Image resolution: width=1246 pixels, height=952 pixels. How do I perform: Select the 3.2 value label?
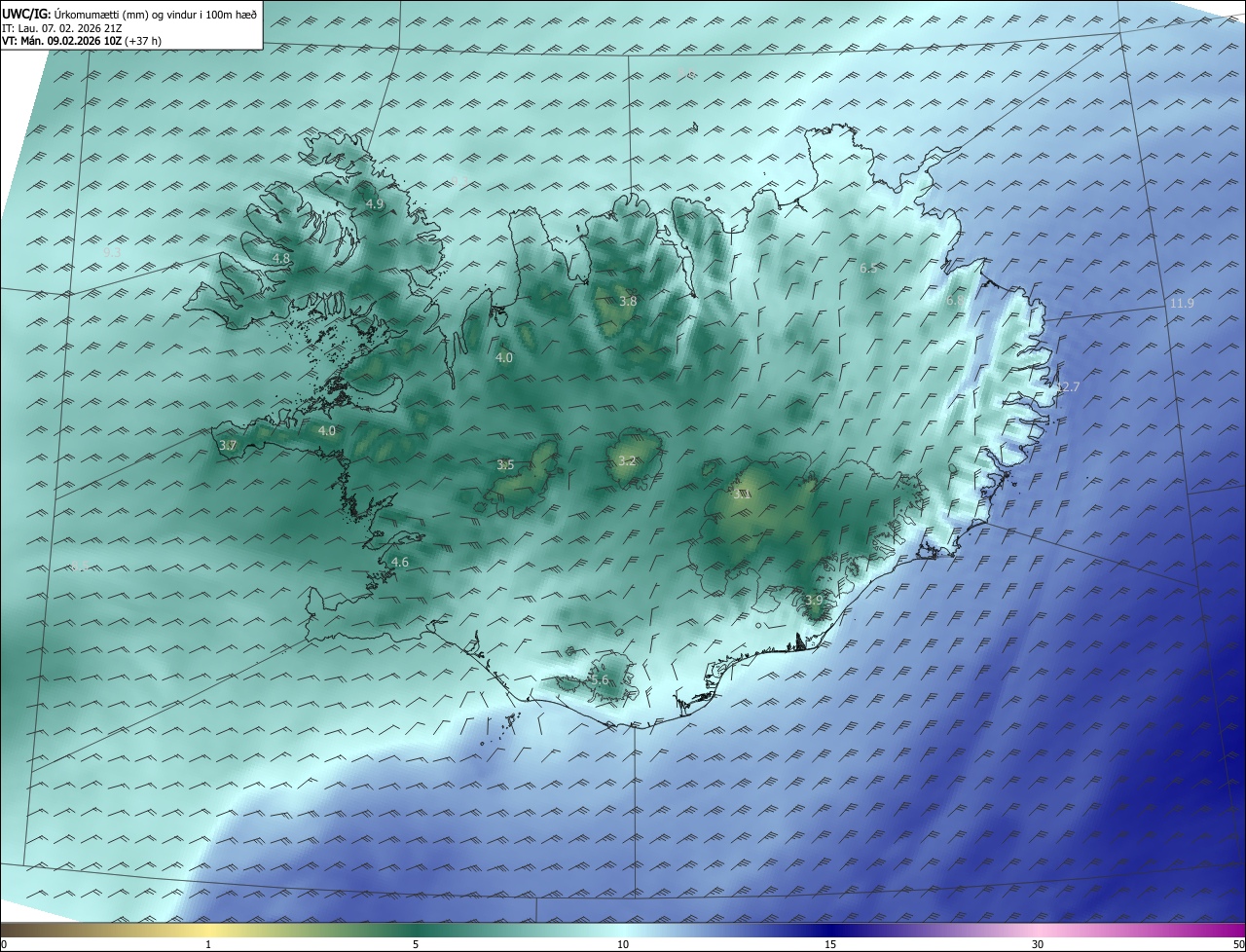coord(627,461)
